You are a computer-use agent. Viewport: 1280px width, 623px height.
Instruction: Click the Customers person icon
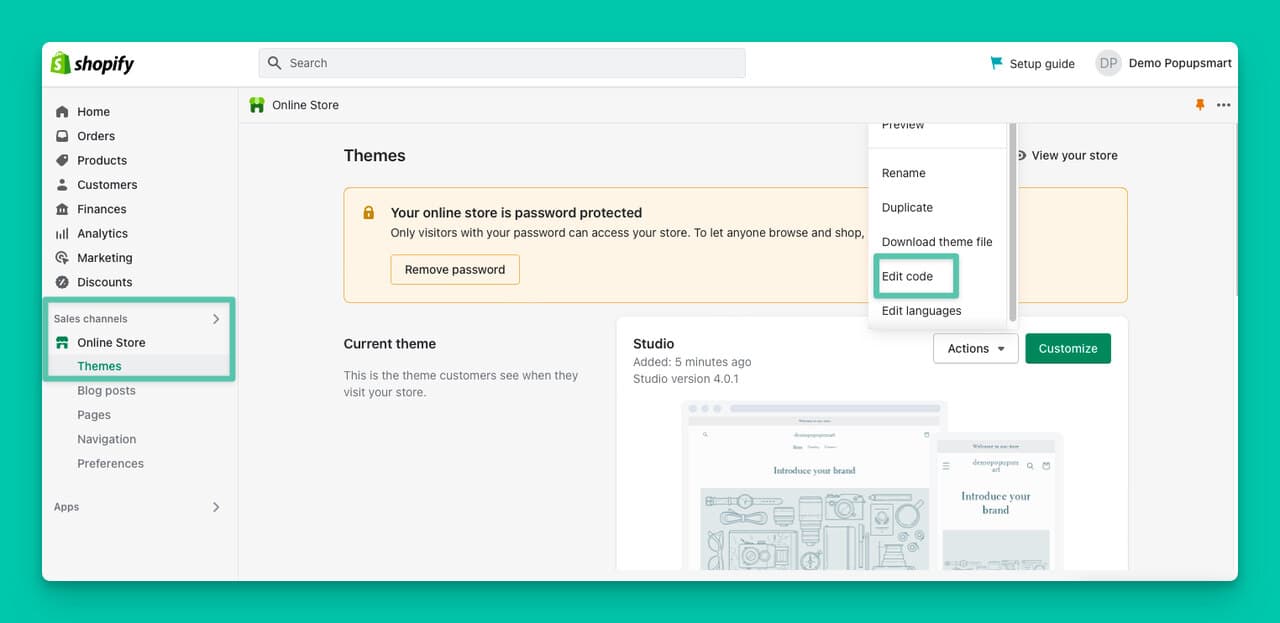click(62, 185)
